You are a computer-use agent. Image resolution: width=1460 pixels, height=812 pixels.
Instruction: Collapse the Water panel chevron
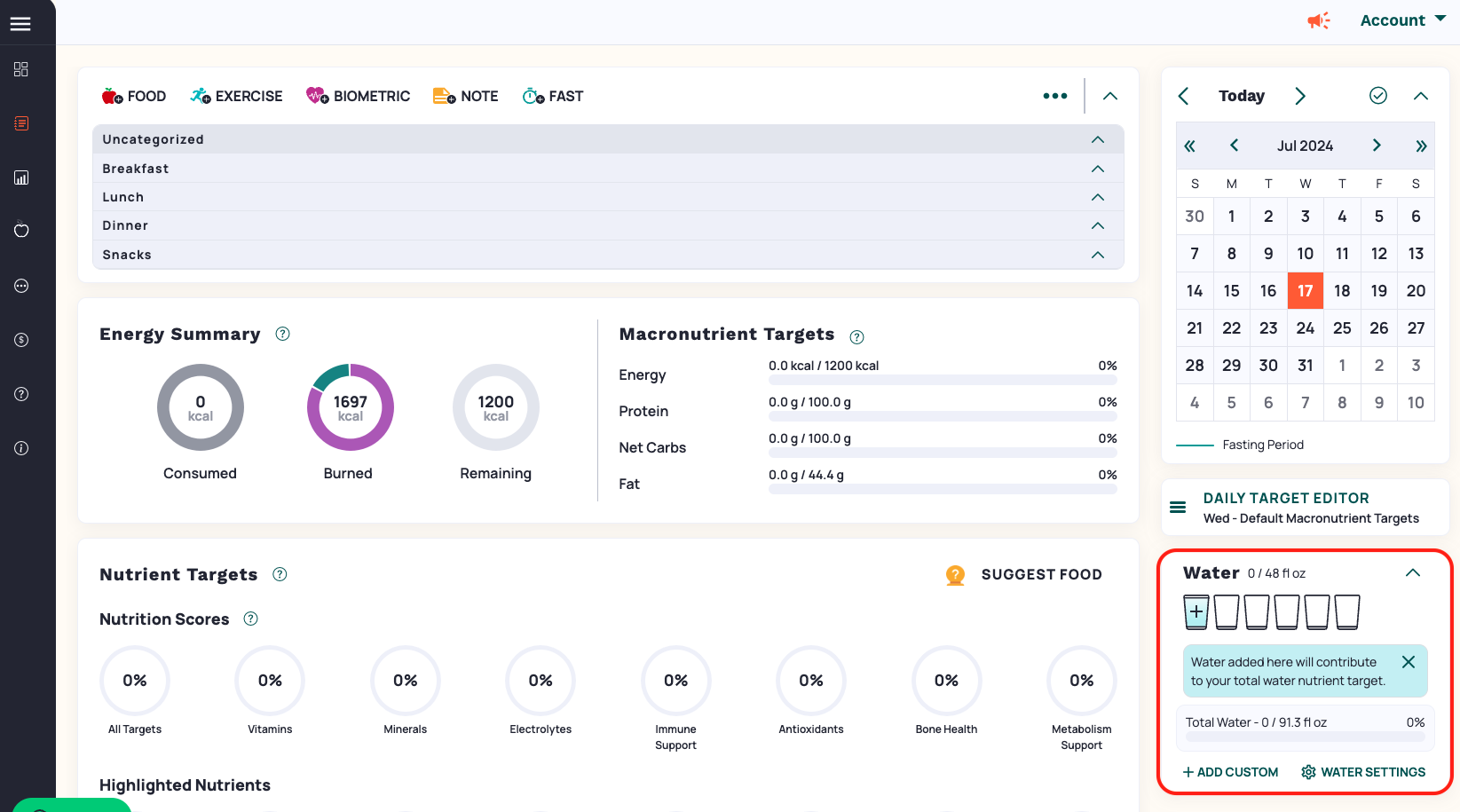click(x=1413, y=572)
